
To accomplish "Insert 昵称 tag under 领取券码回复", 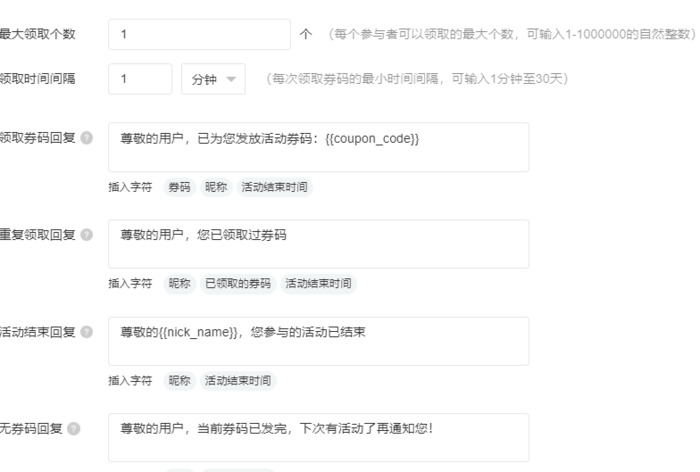I will pyautogui.click(x=216, y=187).
